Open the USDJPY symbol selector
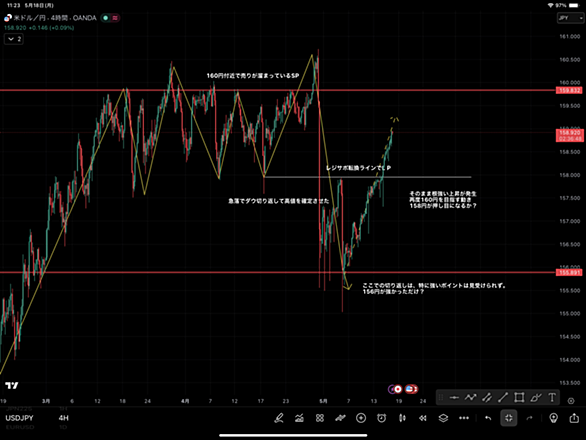Screen dimensions: 586x440 [x=19, y=418]
